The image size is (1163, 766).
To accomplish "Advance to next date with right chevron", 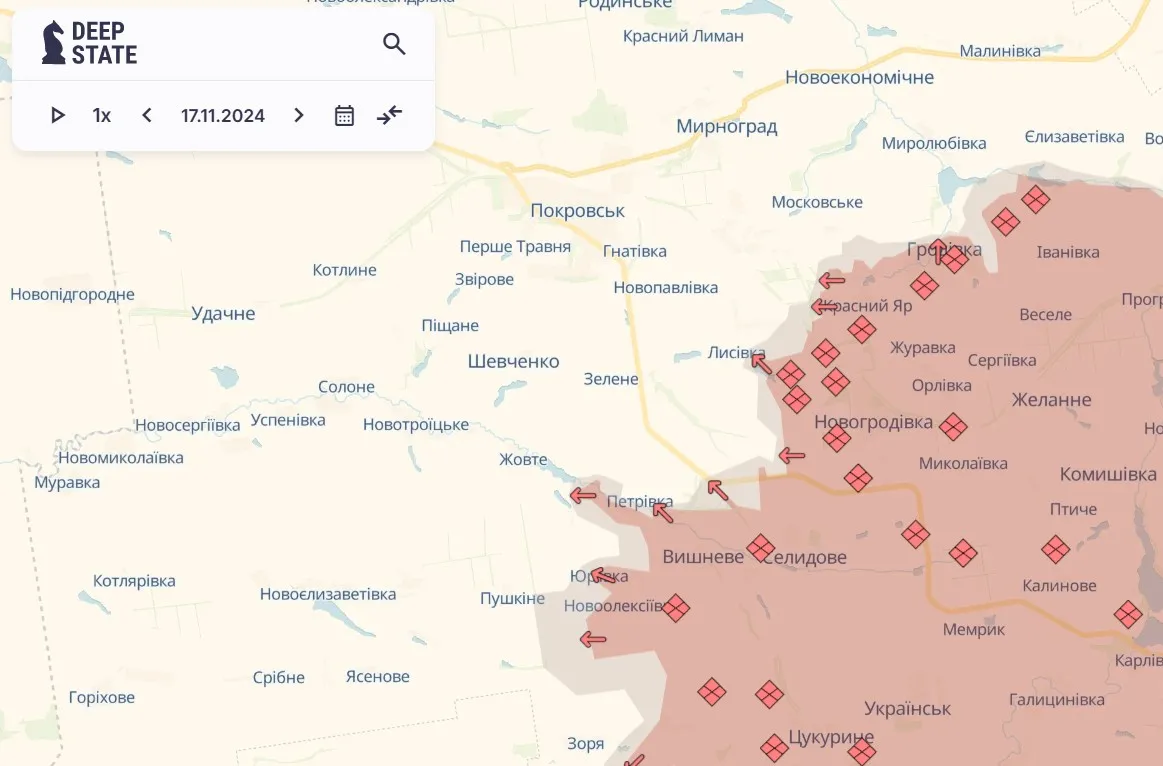I will [298, 115].
